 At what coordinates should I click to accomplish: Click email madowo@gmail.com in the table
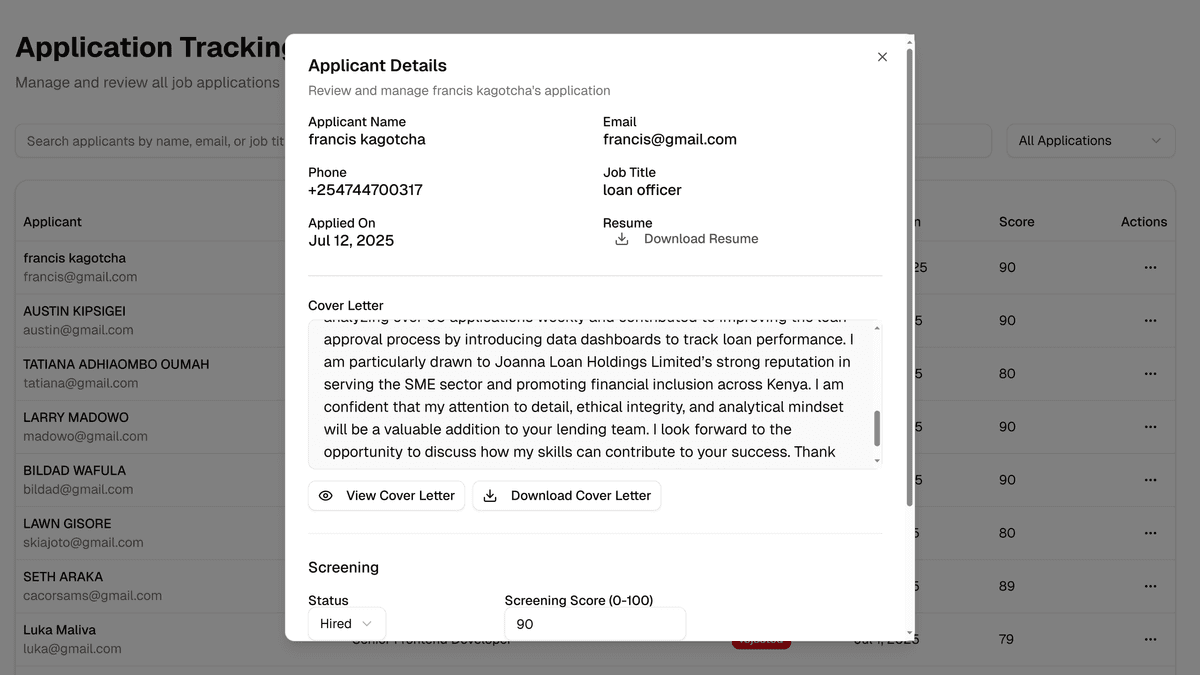(x=85, y=436)
